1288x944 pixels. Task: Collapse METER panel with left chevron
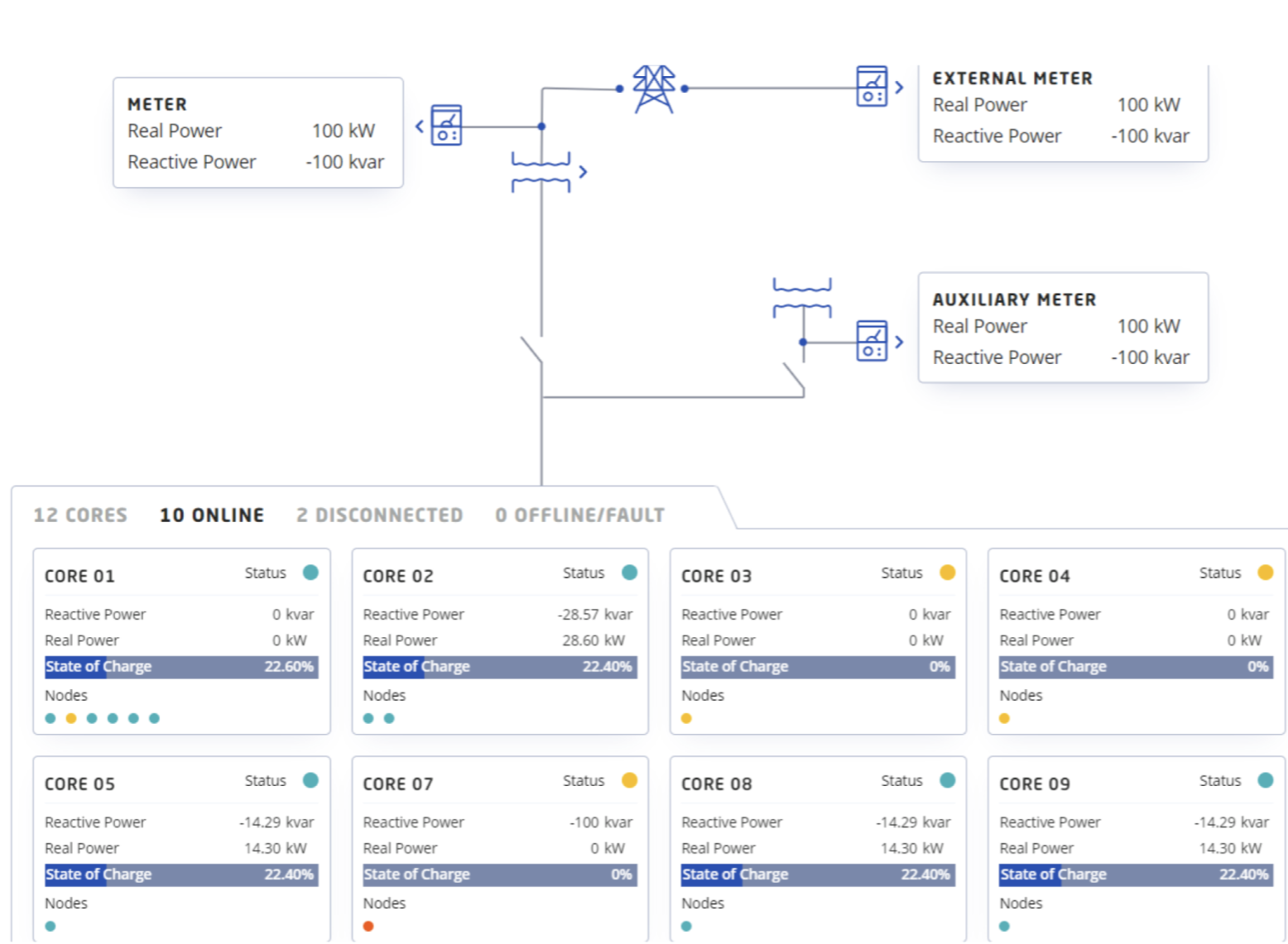[420, 127]
